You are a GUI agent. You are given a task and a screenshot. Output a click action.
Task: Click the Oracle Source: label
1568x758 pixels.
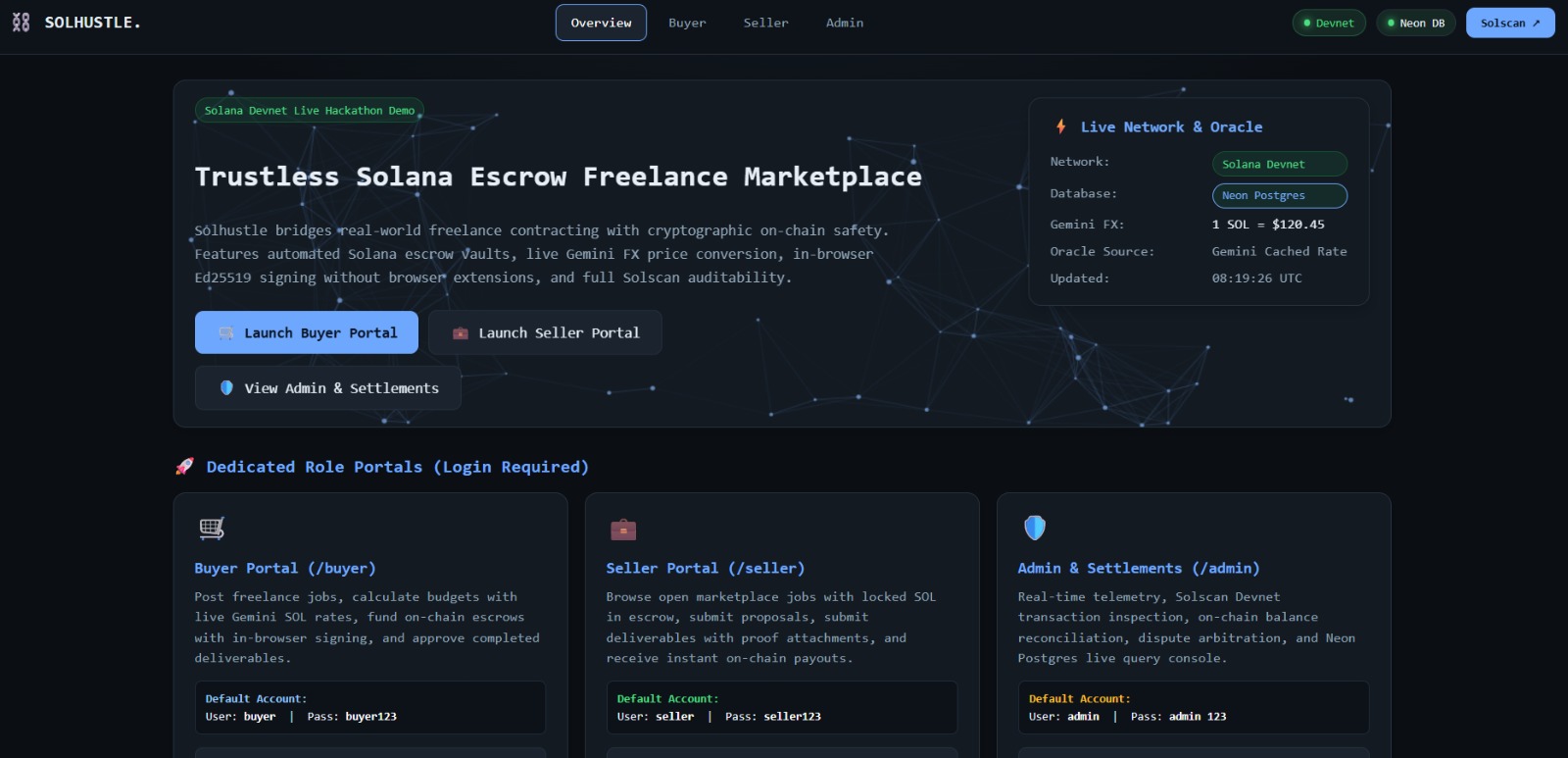pyautogui.click(x=1102, y=252)
